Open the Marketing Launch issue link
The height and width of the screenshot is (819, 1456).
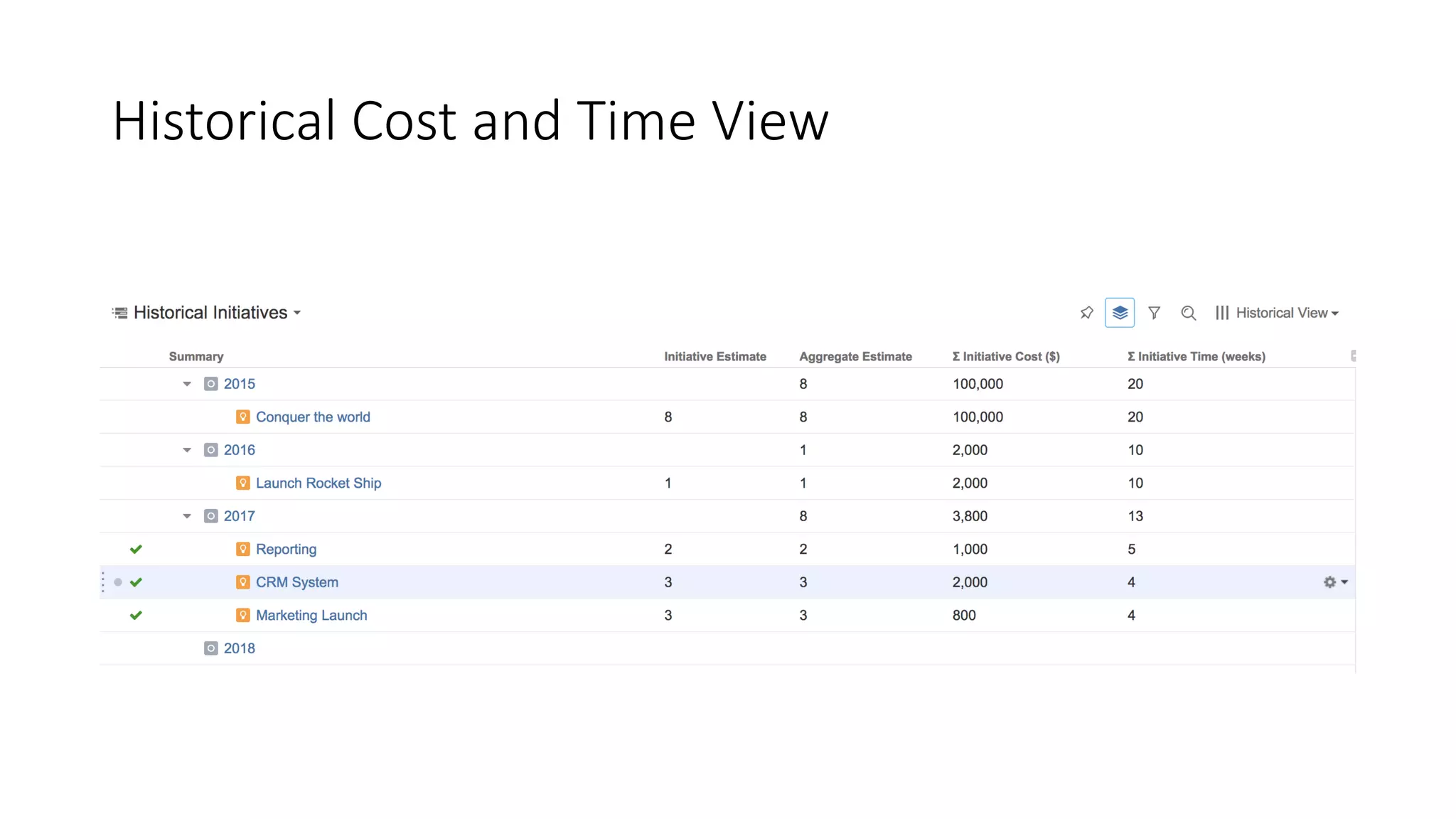pos(311,616)
